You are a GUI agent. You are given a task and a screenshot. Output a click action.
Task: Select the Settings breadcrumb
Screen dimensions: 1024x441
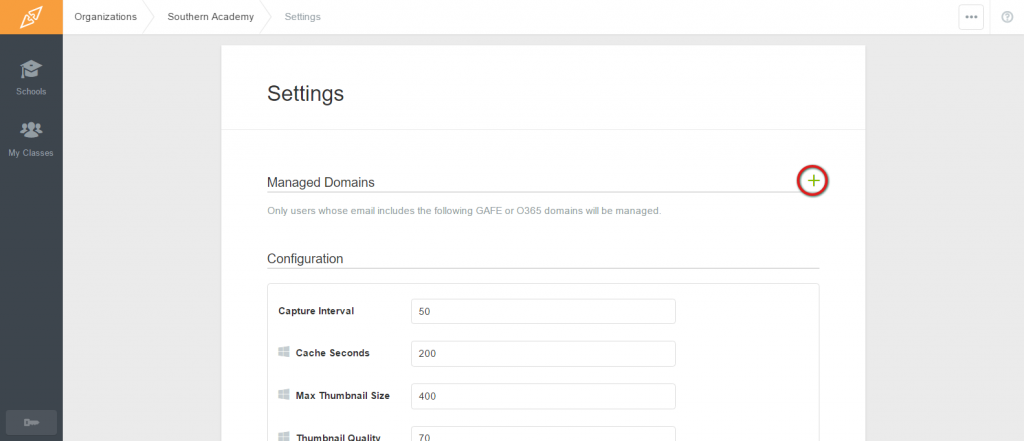click(x=302, y=17)
